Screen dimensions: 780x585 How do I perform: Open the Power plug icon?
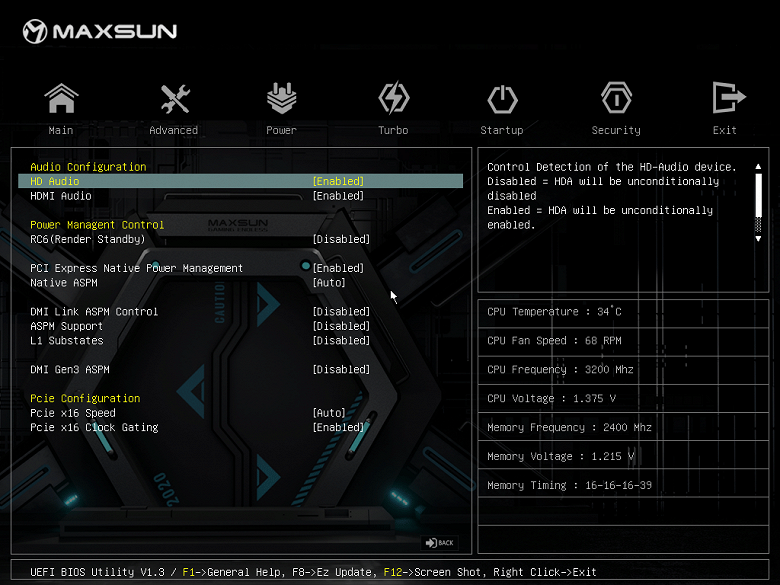point(282,98)
